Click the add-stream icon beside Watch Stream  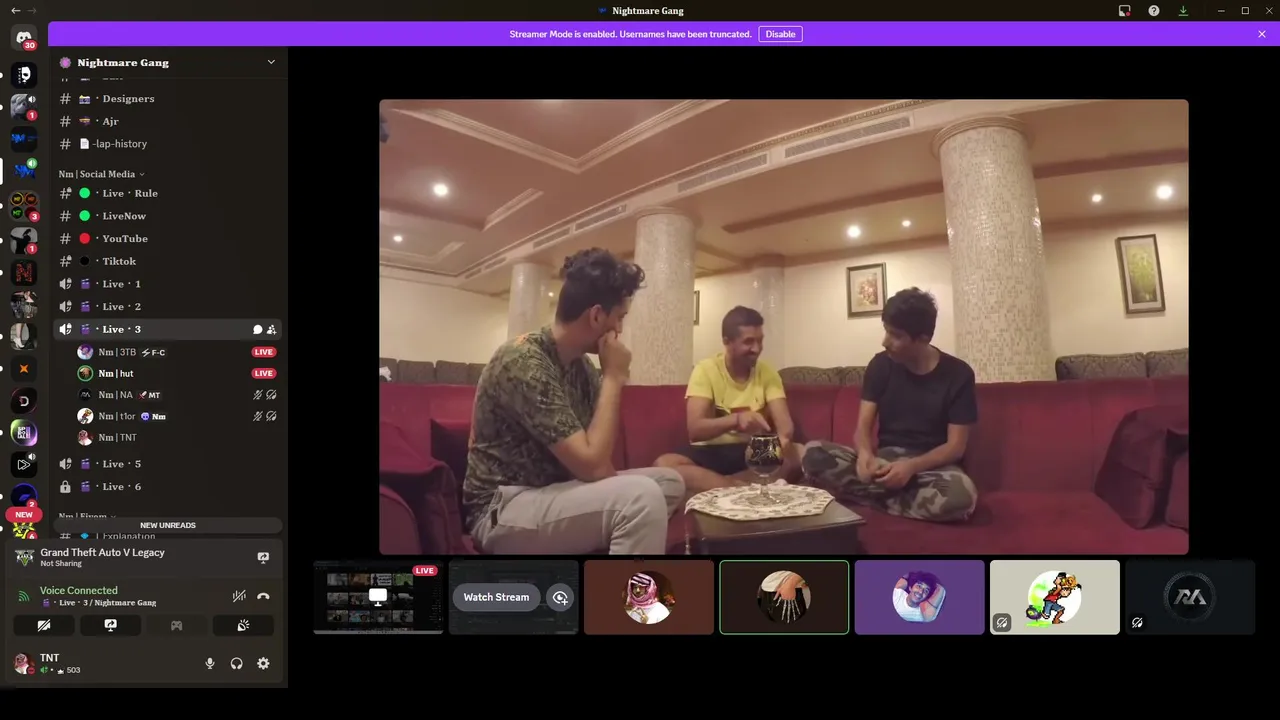tap(560, 597)
